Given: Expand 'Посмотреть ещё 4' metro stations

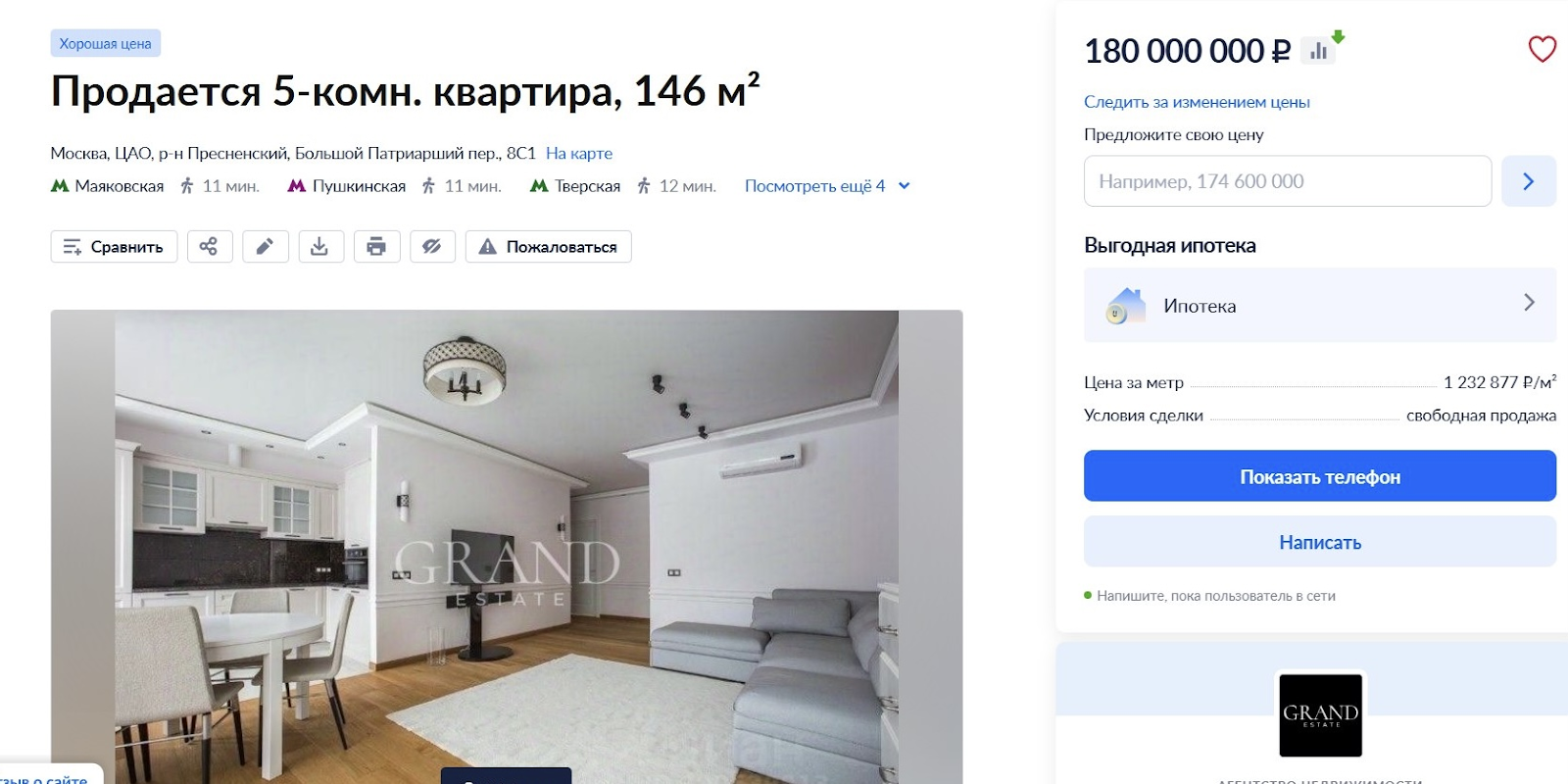Looking at the screenshot, I should 827,186.
